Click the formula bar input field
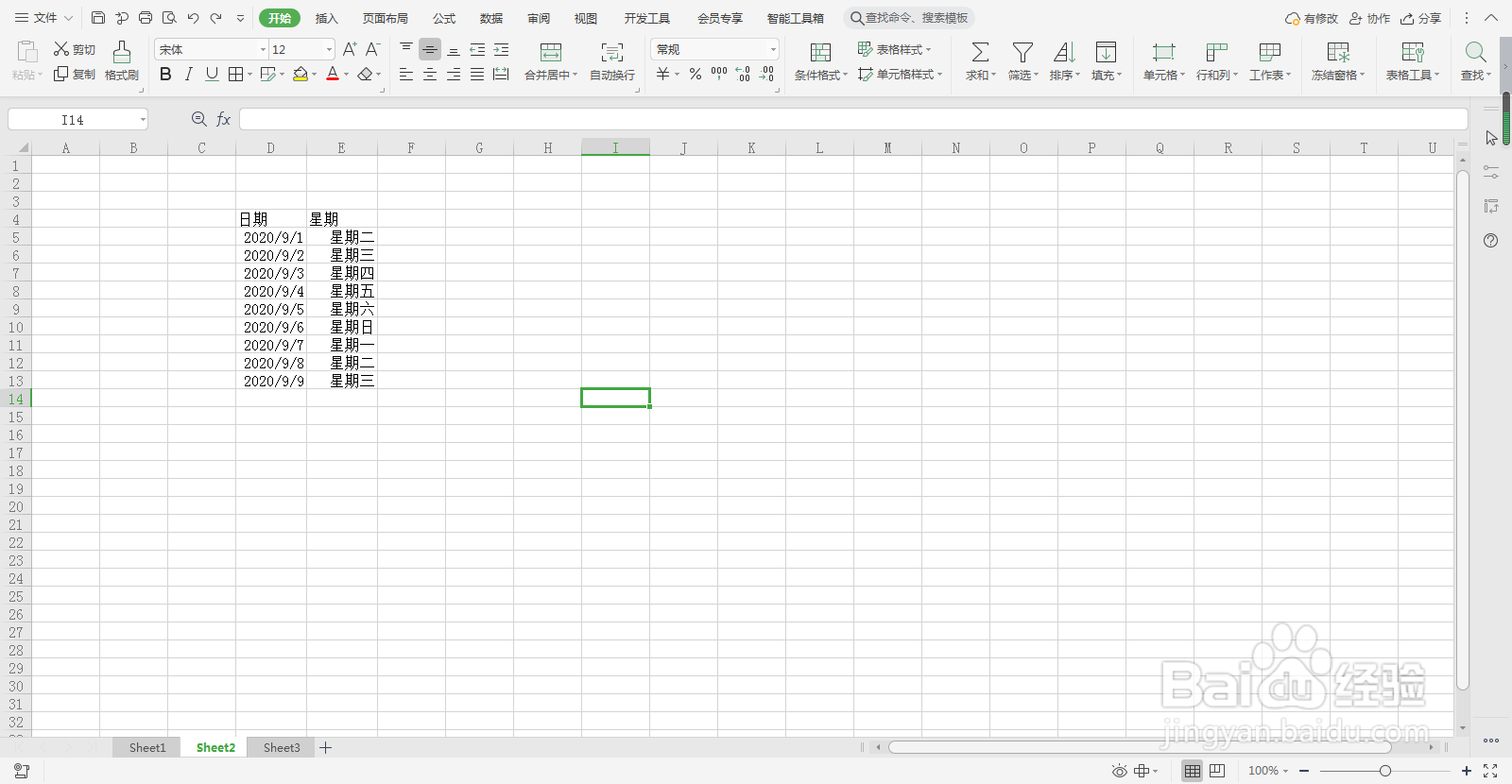 tap(853, 119)
